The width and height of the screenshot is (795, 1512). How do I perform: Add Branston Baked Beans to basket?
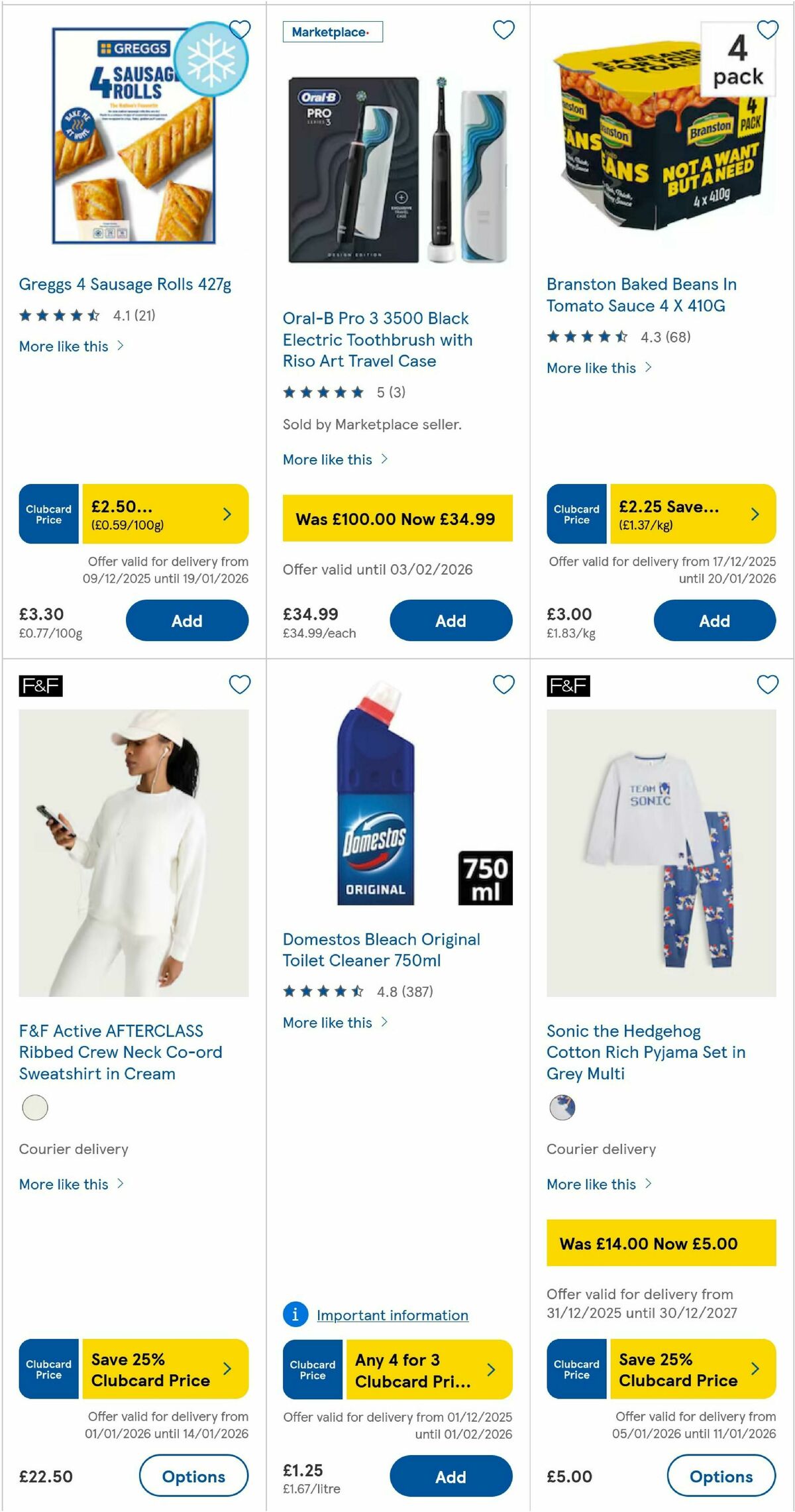715,620
